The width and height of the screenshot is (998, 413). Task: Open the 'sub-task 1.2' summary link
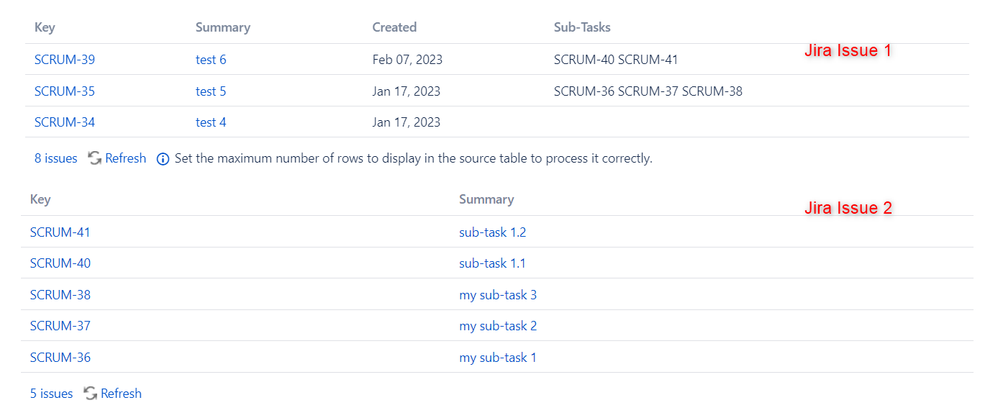click(493, 232)
